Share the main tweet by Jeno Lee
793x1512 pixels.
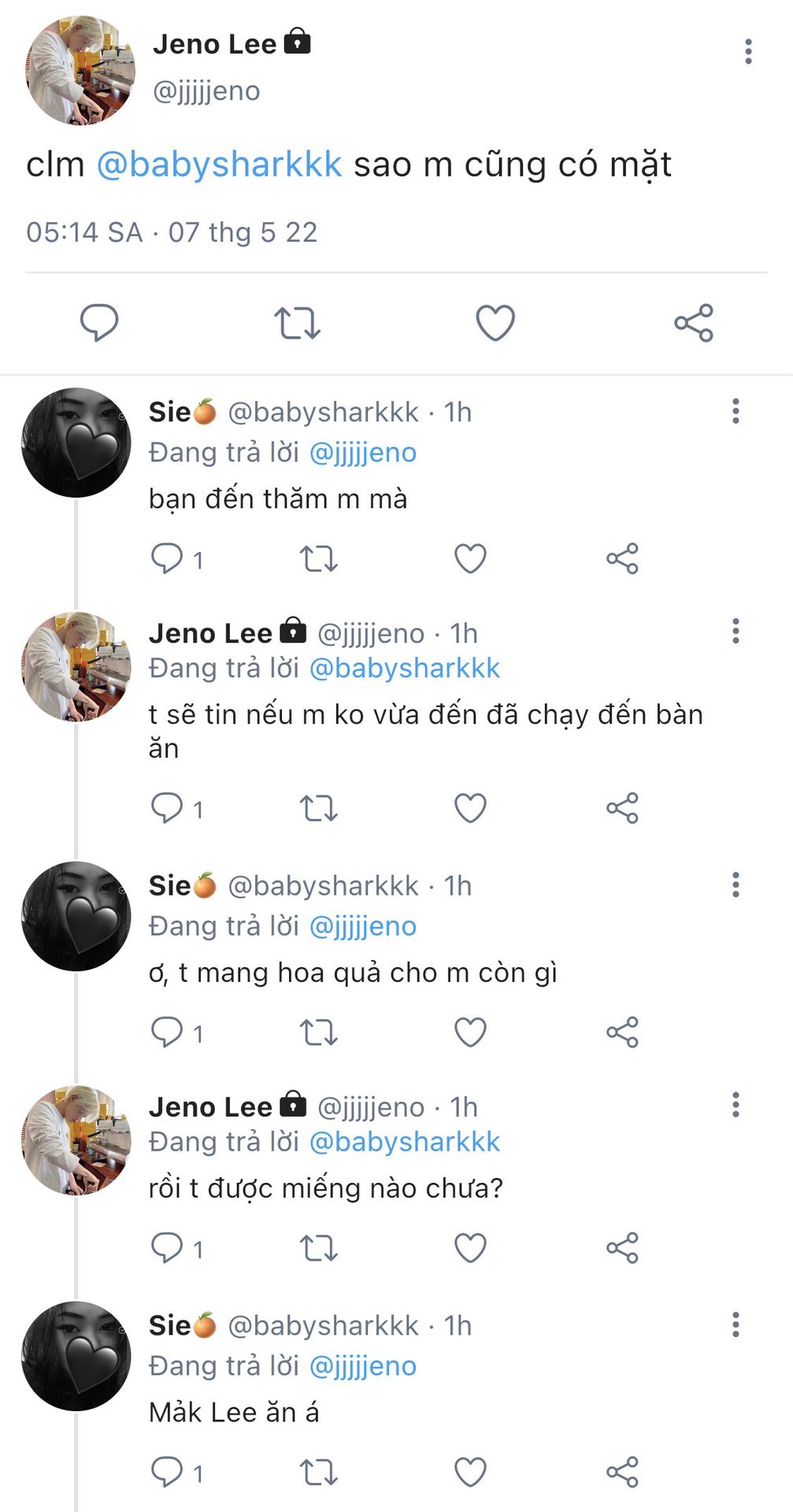click(x=694, y=323)
